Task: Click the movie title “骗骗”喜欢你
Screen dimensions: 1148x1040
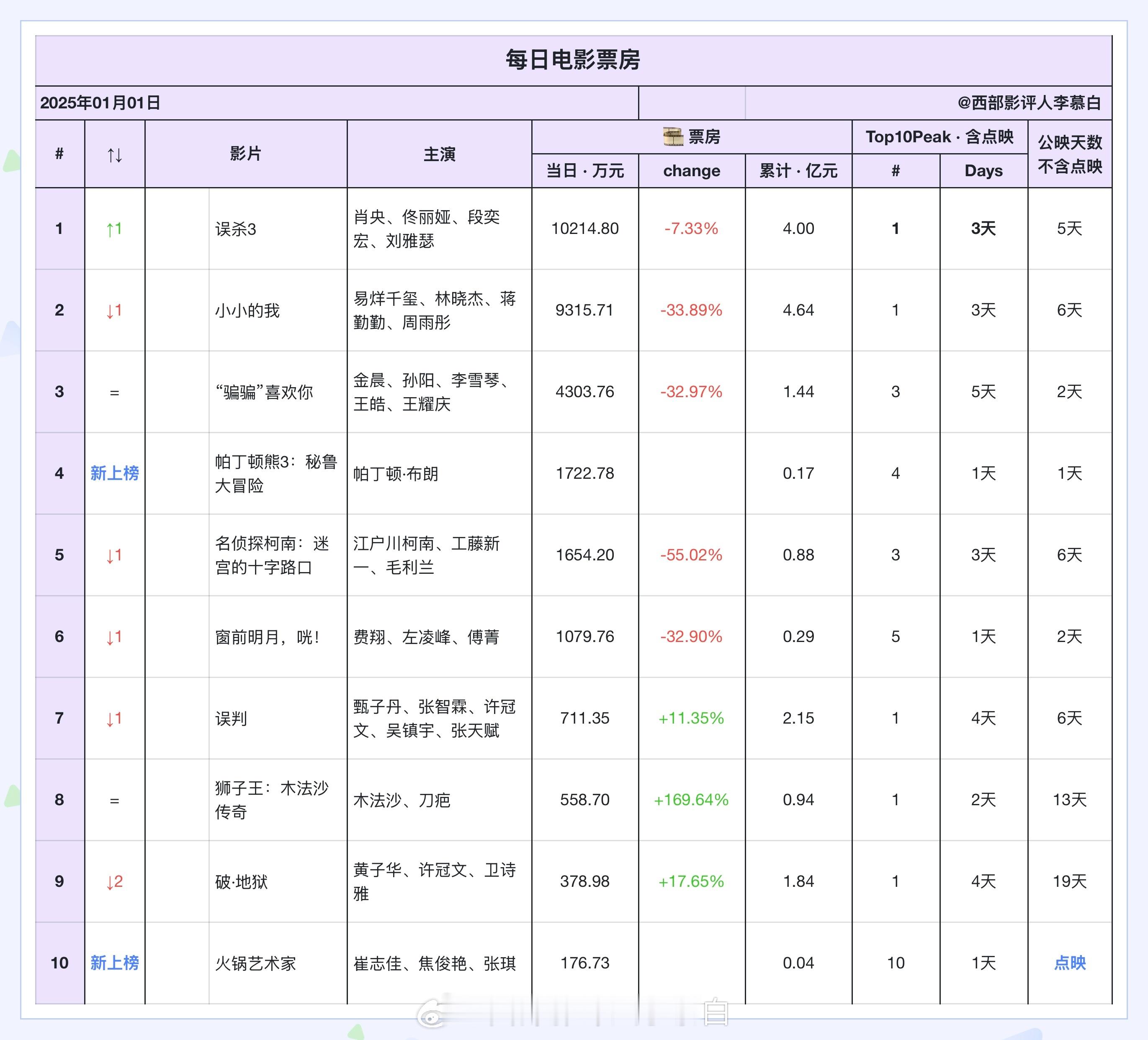Action: pos(264,392)
